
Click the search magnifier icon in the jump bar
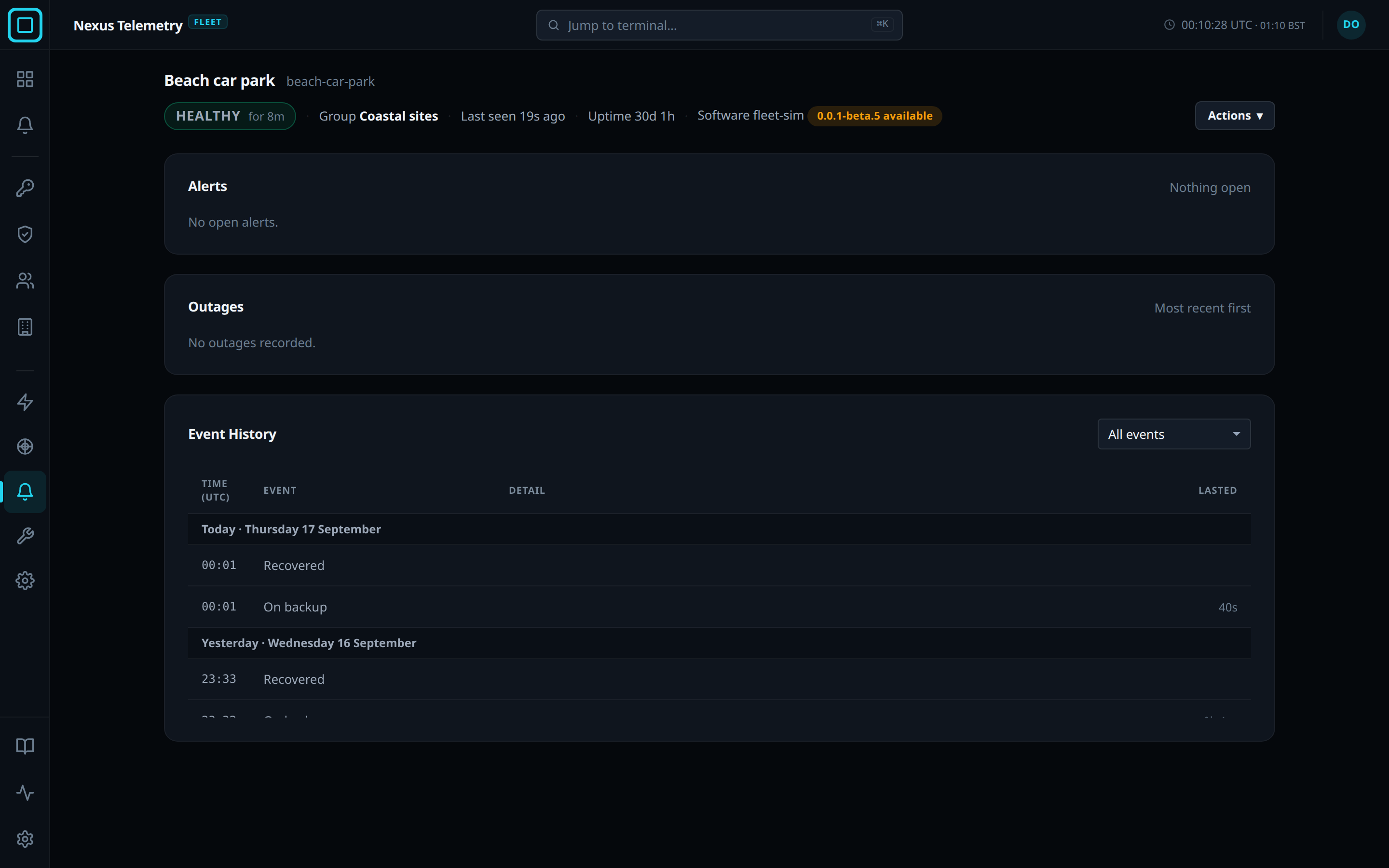pos(553,25)
